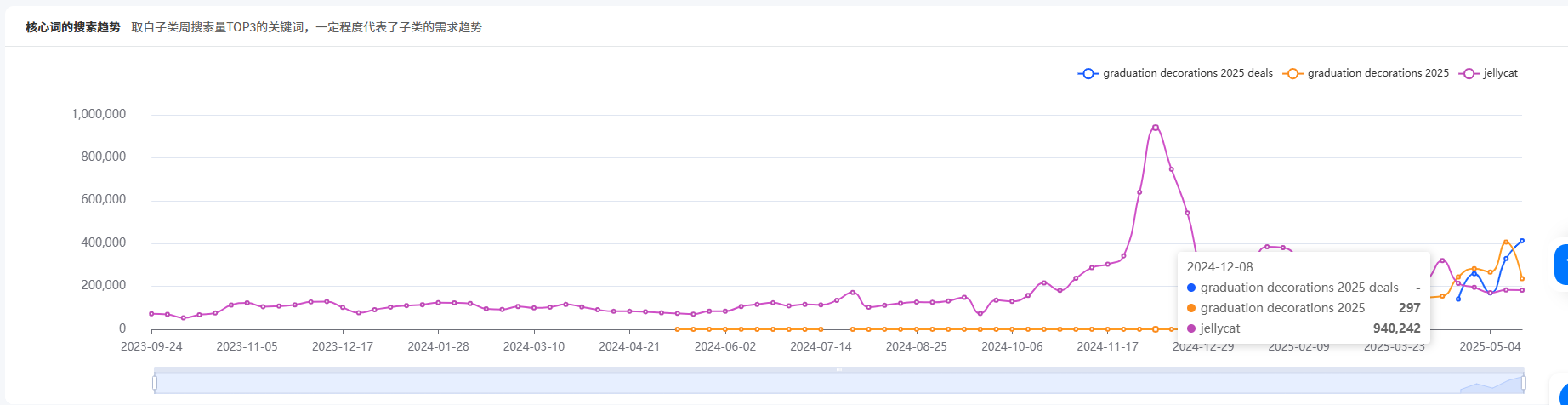Click the 2025-05-04 x-axis label
The image size is (1568, 405).
click(1491, 346)
